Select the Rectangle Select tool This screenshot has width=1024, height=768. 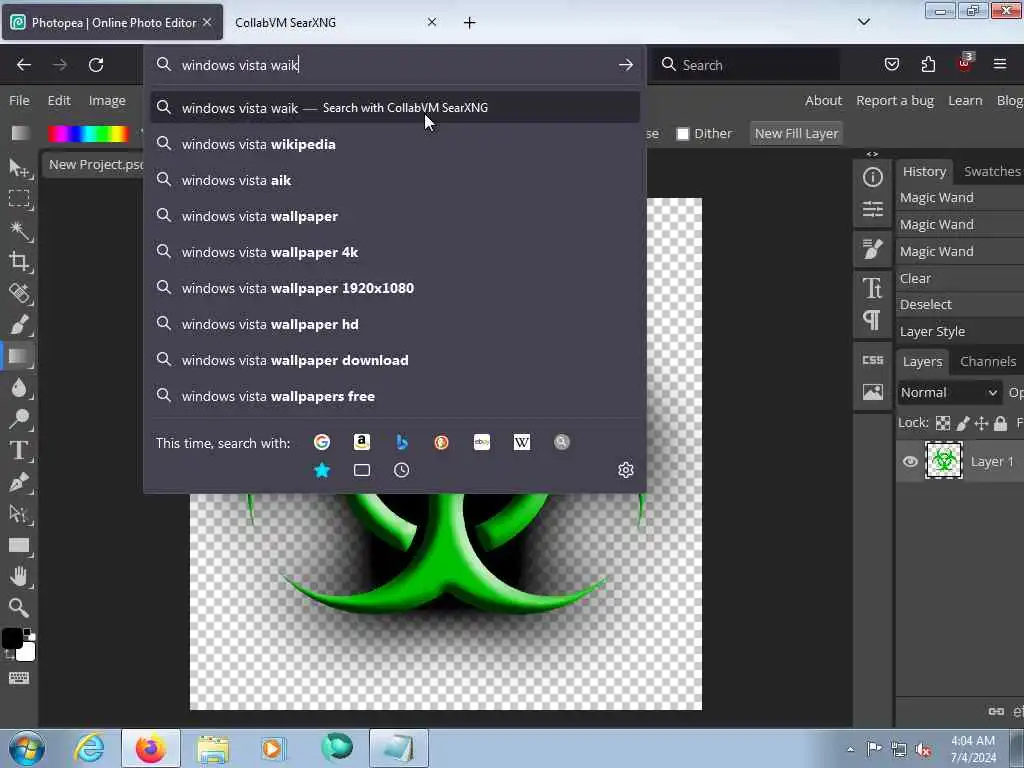(19, 199)
